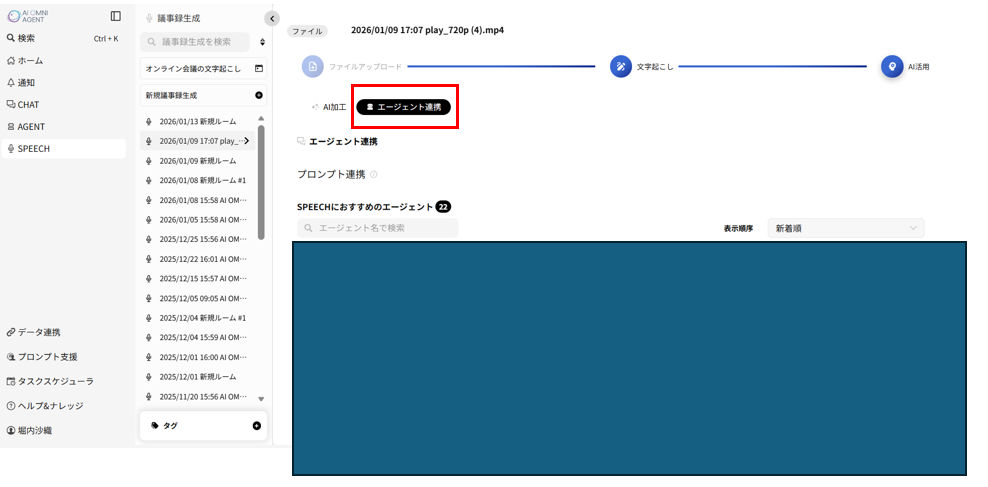The height and width of the screenshot is (487, 988).
Task: Open the 2026/01/13 新規ルーム recording
Action: pos(197,121)
